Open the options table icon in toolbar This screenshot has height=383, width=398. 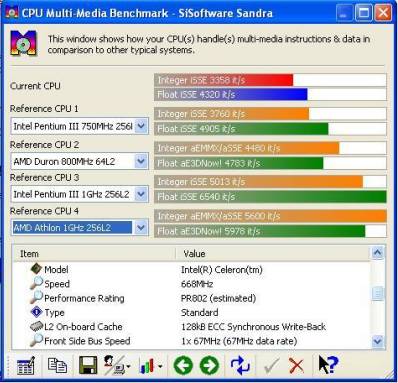[x=26, y=366]
